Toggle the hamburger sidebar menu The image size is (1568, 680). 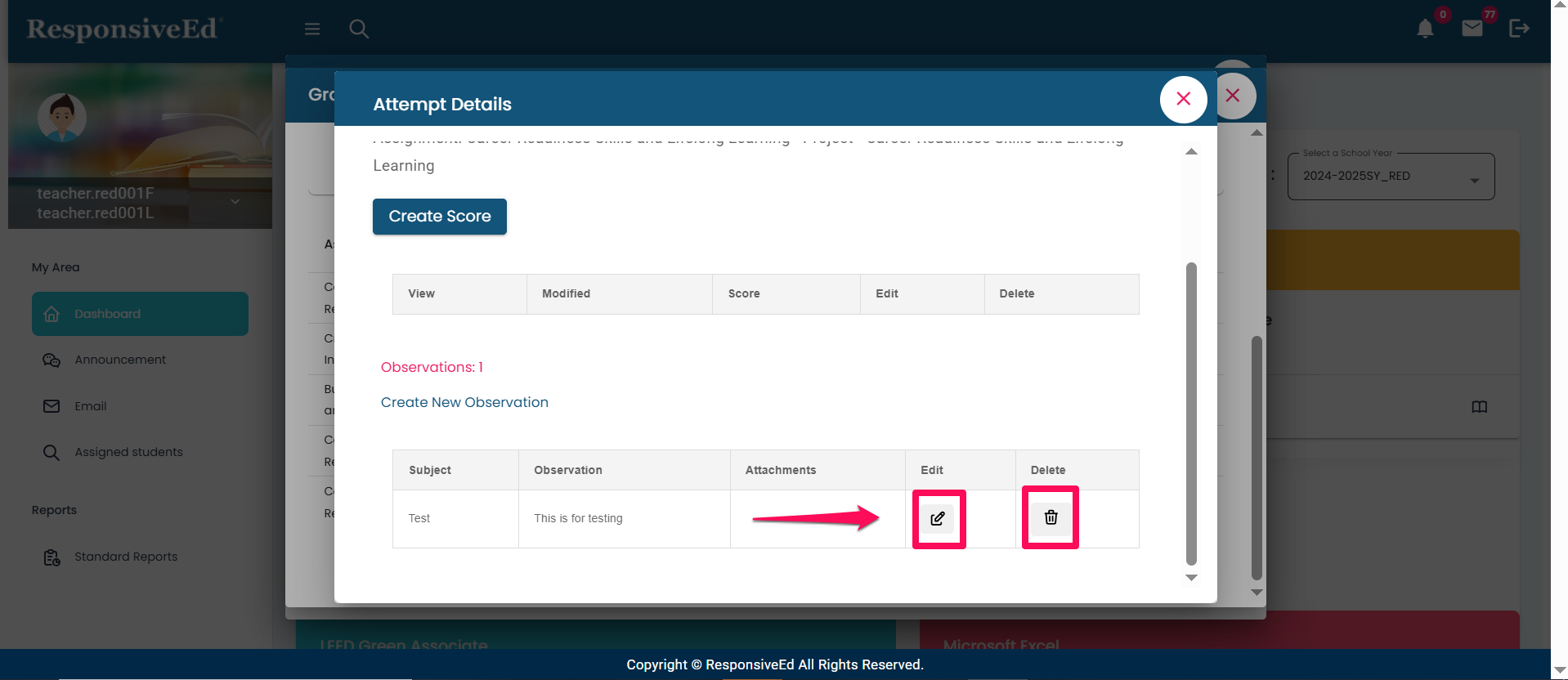tap(312, 29)
